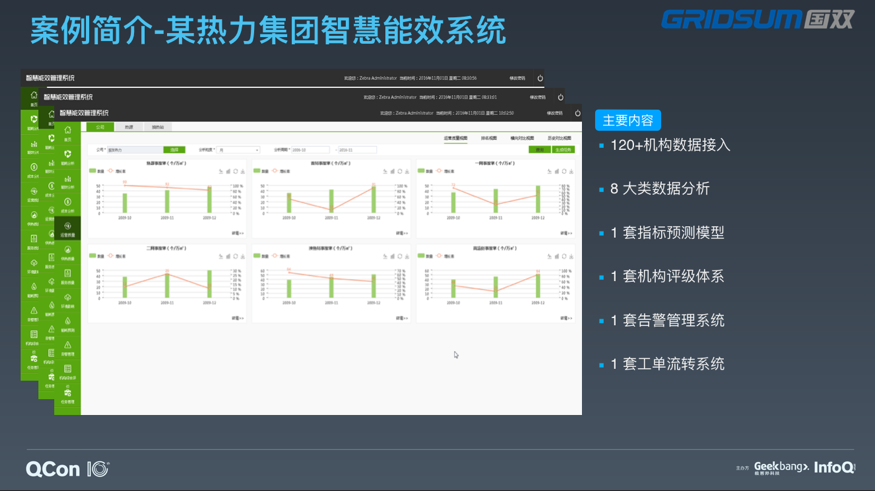Open 详情>> link on top-left chart
Viewport: 875px width, 491px height.
click(238, 233)
